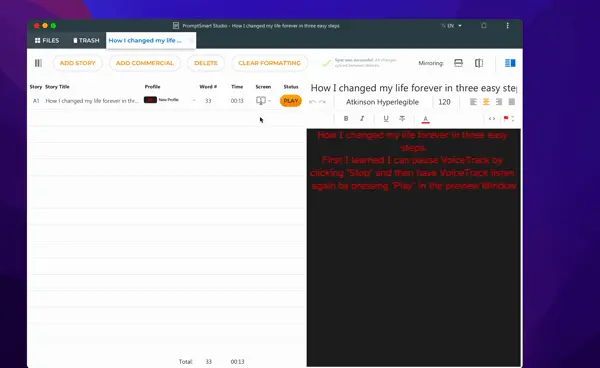Viewport: 600px width, 368px height.
Task: Align text right
Action: [499, 102]
